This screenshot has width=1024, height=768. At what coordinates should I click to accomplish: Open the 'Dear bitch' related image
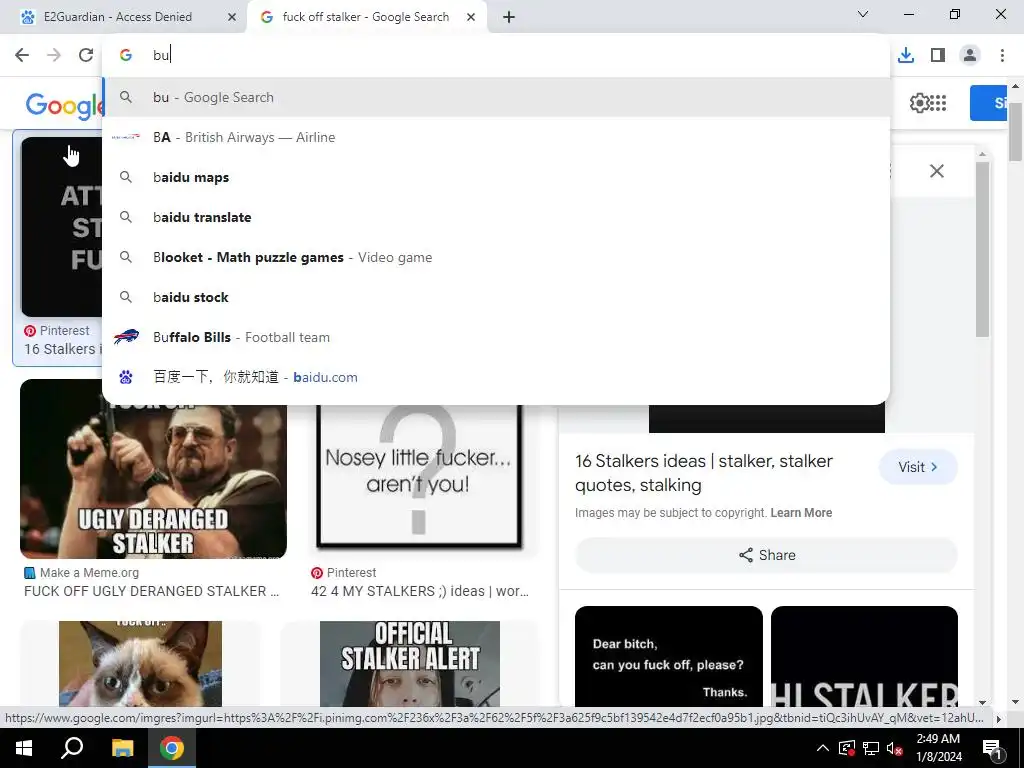click(669, 656)
